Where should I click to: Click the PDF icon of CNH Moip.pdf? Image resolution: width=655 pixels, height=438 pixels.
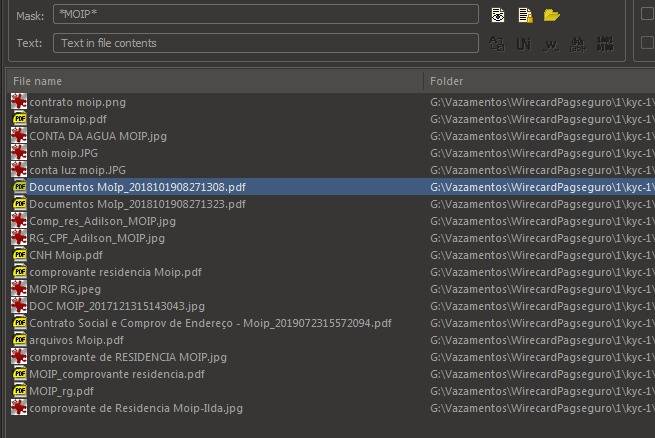point(19,255)
